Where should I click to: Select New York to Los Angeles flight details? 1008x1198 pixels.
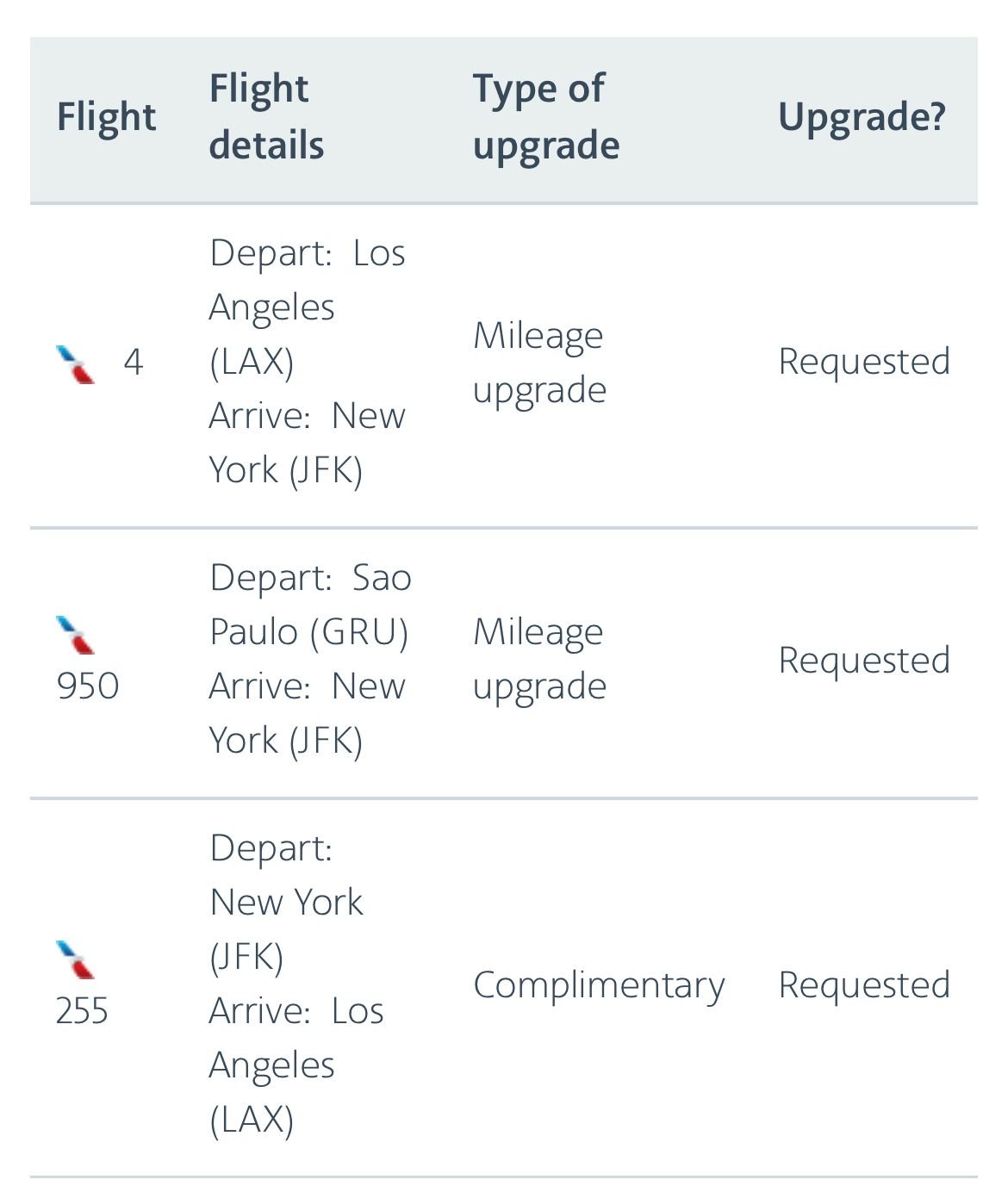click(296, 984)
